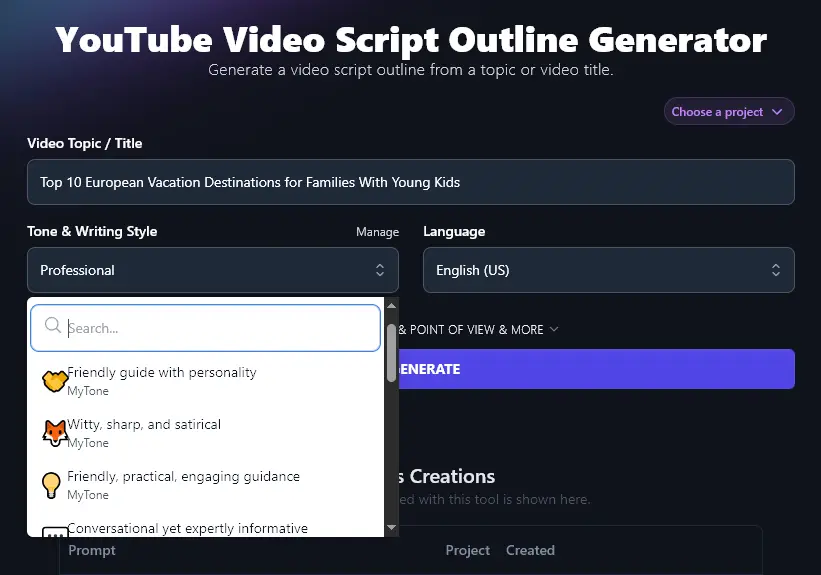
Task: Edit the Video Topic / Title field
Action: pos(410,182)
